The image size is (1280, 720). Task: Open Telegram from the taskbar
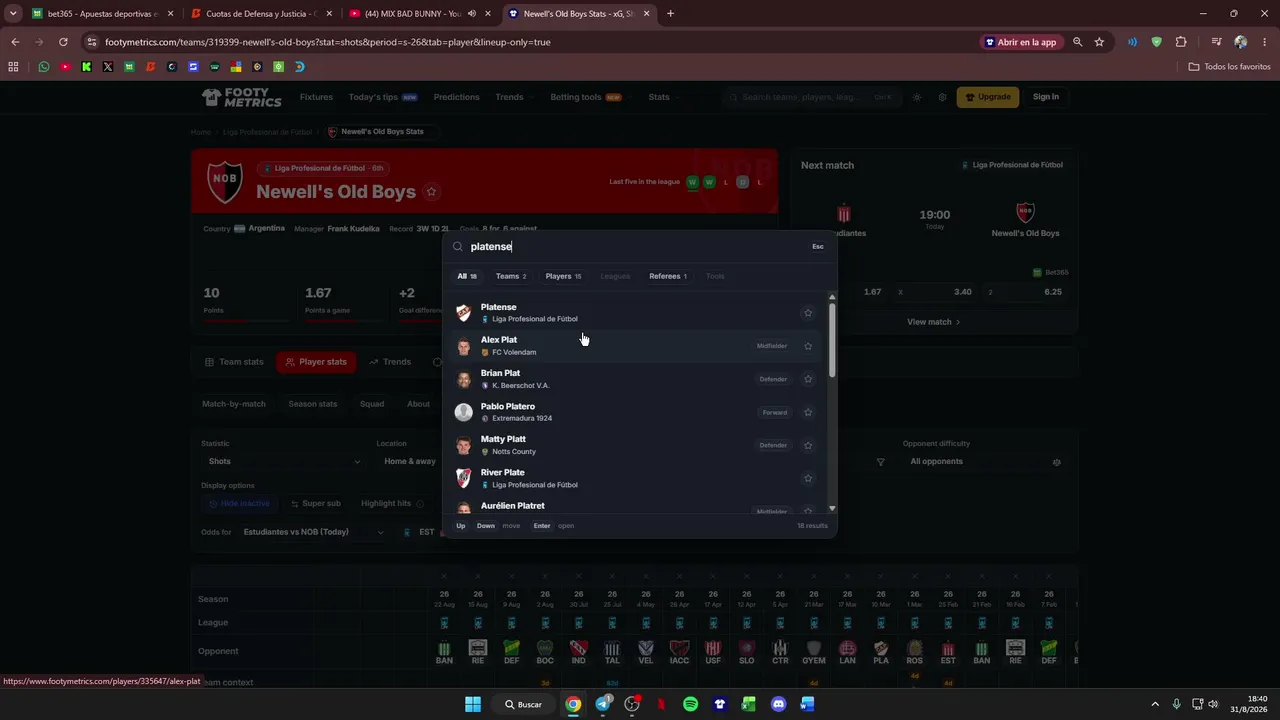pos(602,704)
